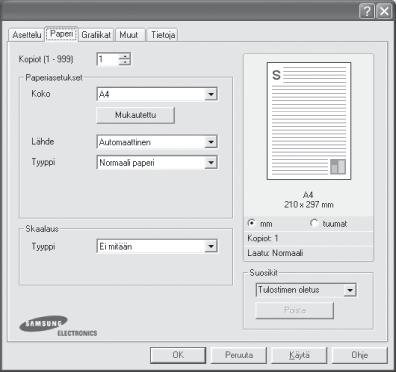This screenshot has height=372, width=396.
Task: Click the Peruuta cancel button
Action: pyautogui.click(x=239, y=355)
